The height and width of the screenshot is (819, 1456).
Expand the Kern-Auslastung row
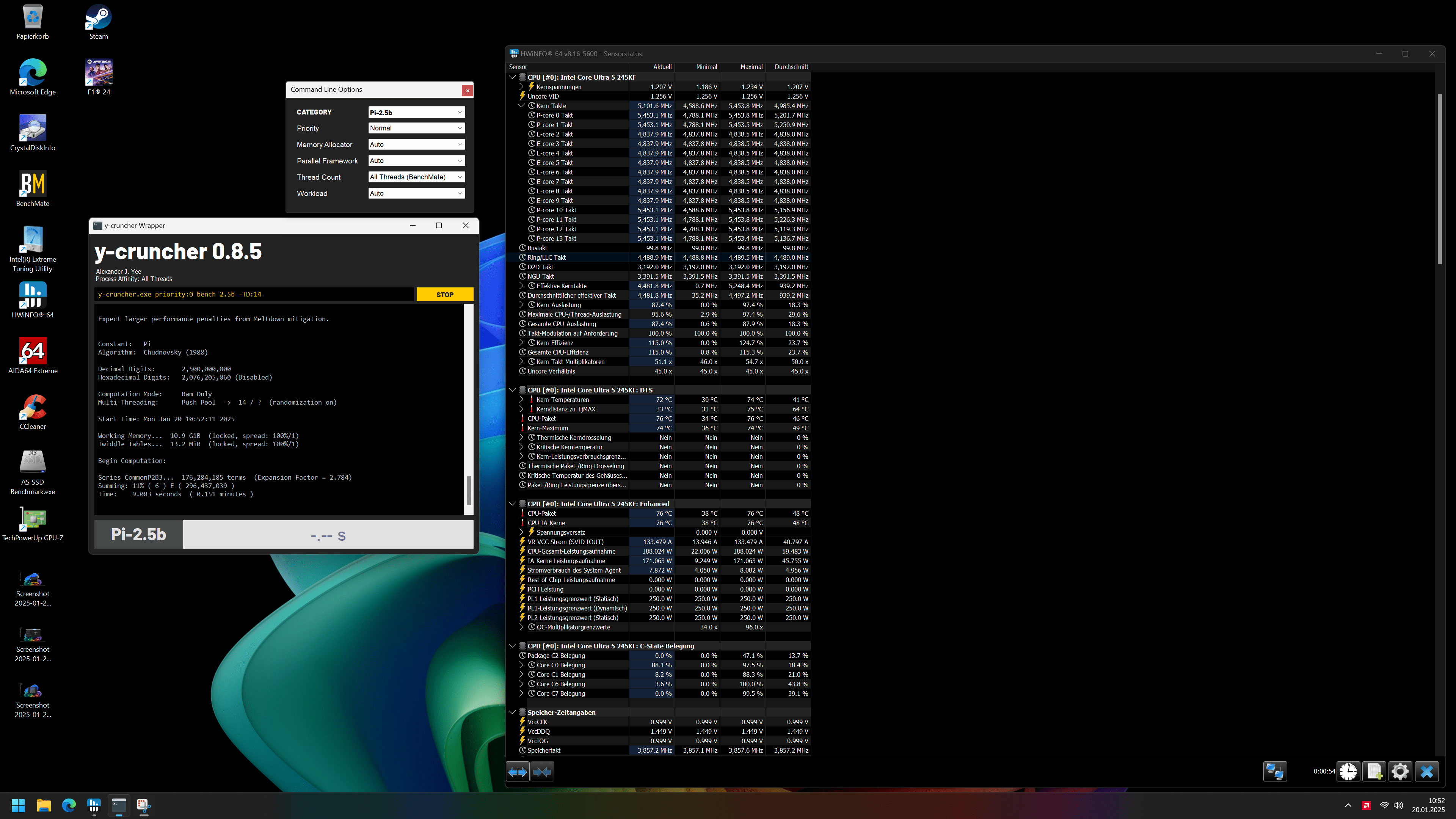pos(522,304)
